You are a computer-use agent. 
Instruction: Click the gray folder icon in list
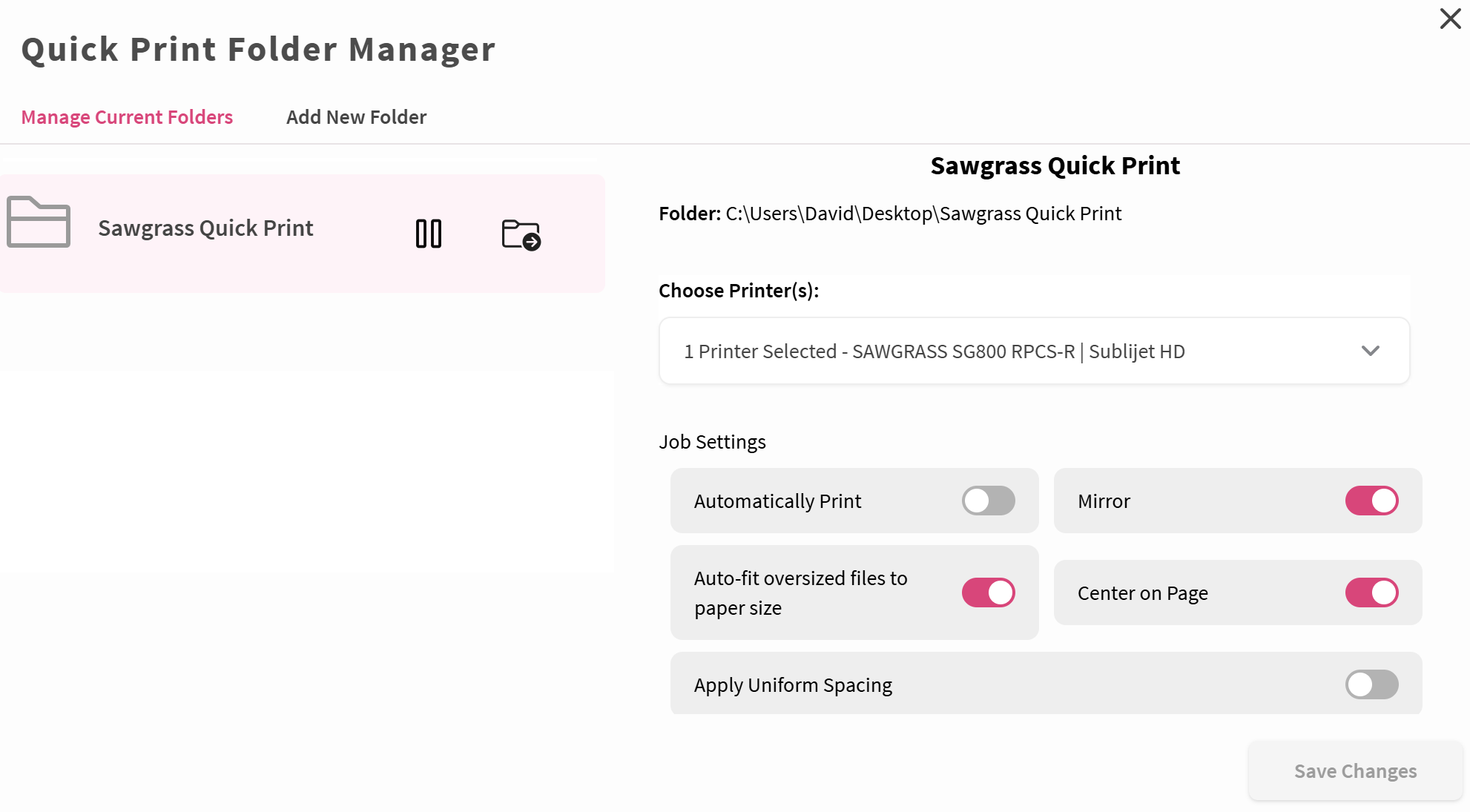(x=39, y=222)
